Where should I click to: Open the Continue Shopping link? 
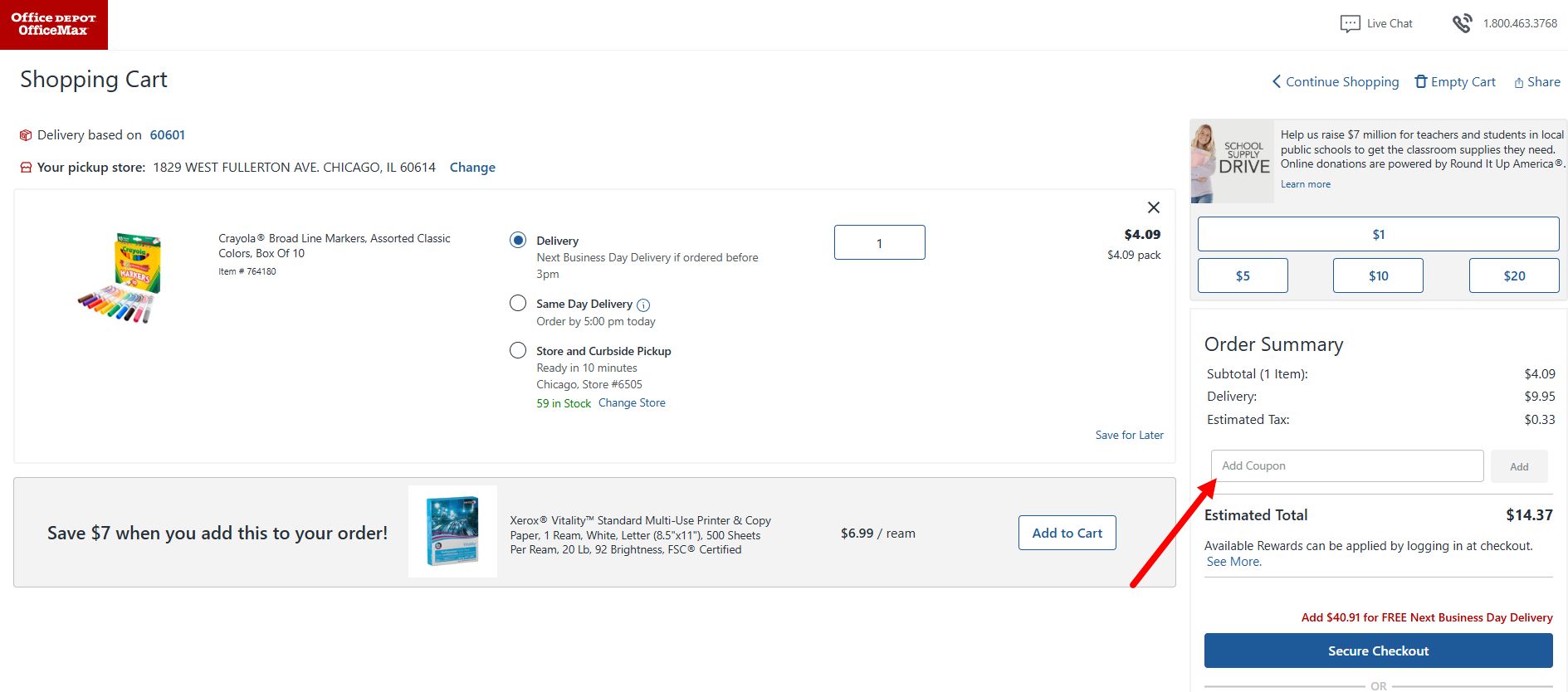click(x=1342, y=82)
